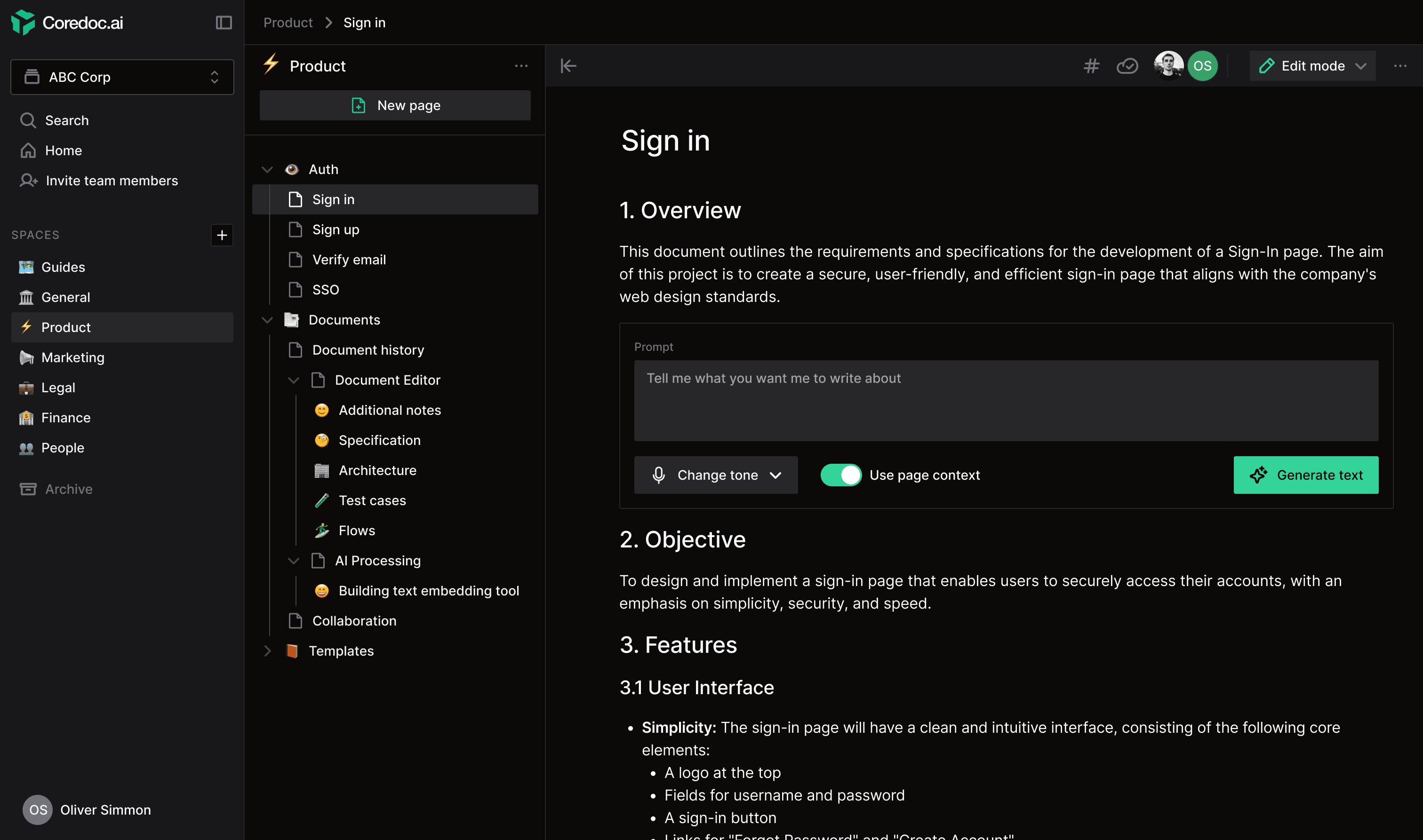This screenshot has height=840, width=1423.
Task: Click the OS collaborator avatar in toolbar
Action: click(x=1202, y=66)
